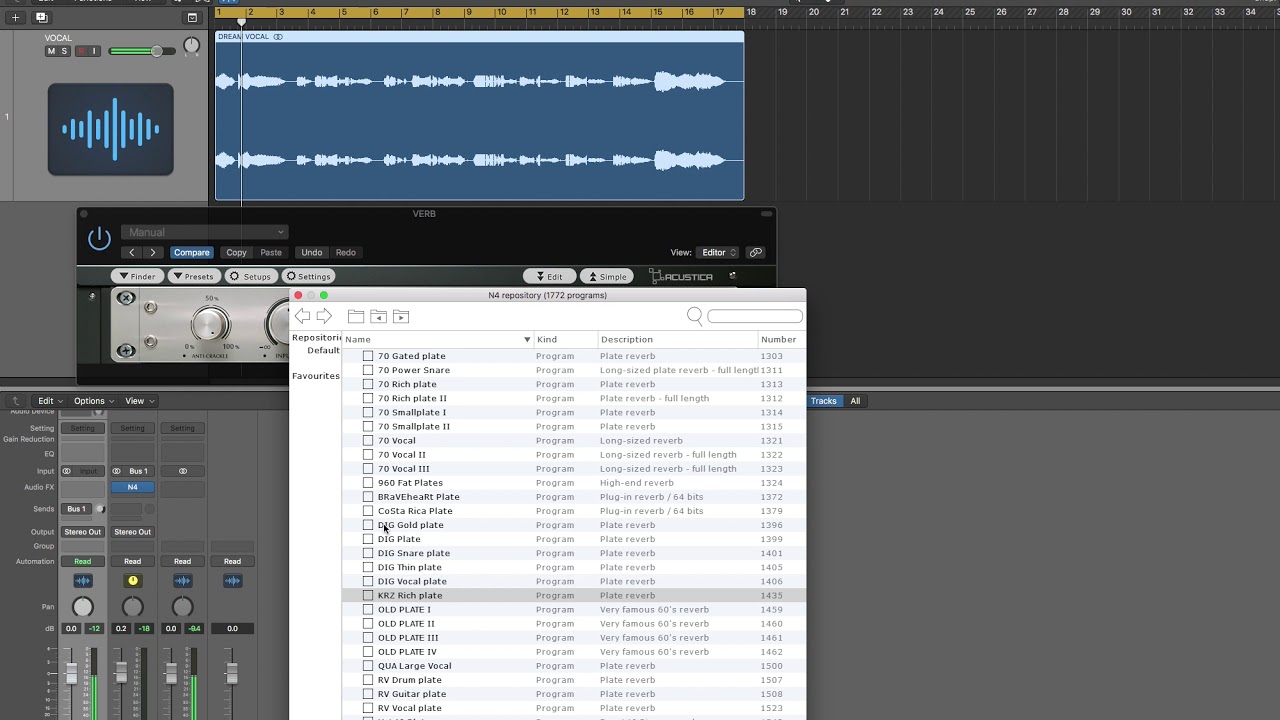Click the first channel Read automation button
This screenshot has height=720, width=1280.
coord(82,561)
